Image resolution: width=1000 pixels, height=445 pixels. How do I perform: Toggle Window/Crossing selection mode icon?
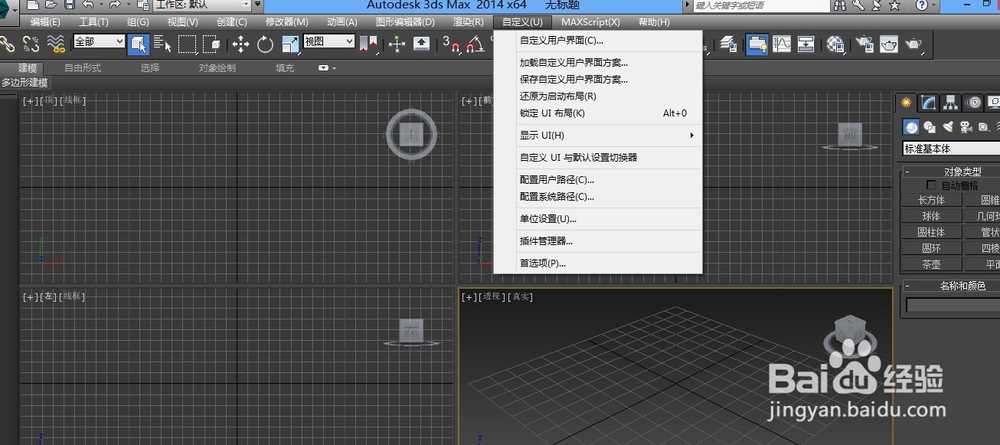click(x=211, y=44)
